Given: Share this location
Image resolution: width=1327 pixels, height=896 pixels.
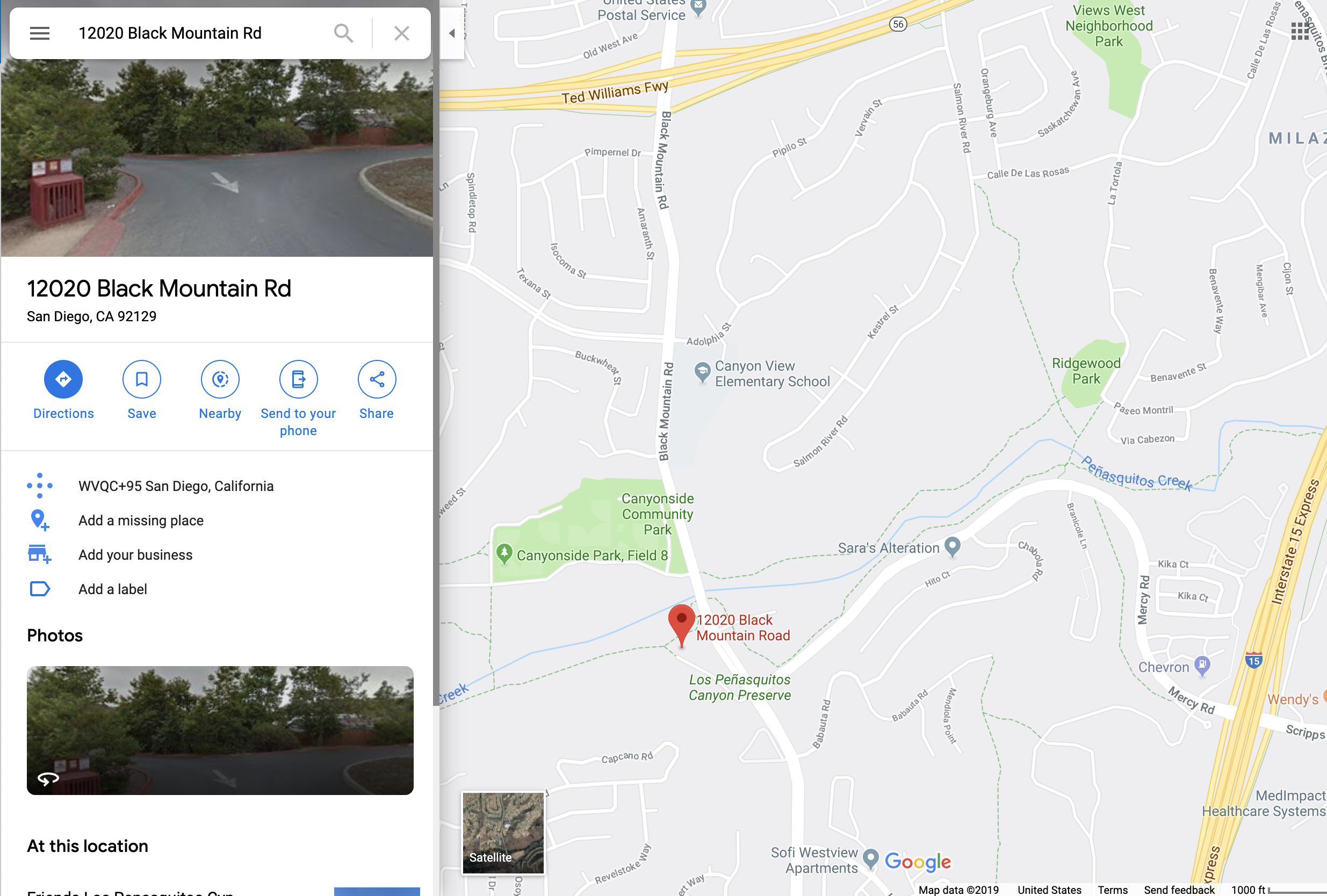Looking at the screenshot, I should pos(376,390).
